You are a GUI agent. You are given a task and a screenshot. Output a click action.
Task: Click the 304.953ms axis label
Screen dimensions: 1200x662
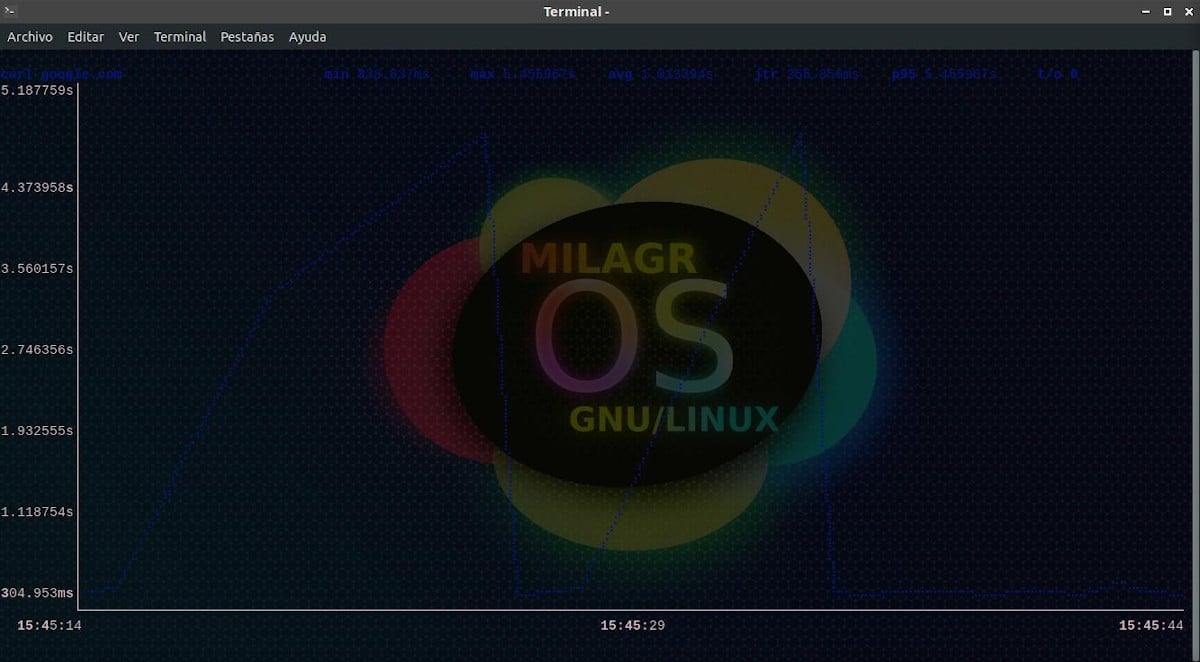[38, 592]
